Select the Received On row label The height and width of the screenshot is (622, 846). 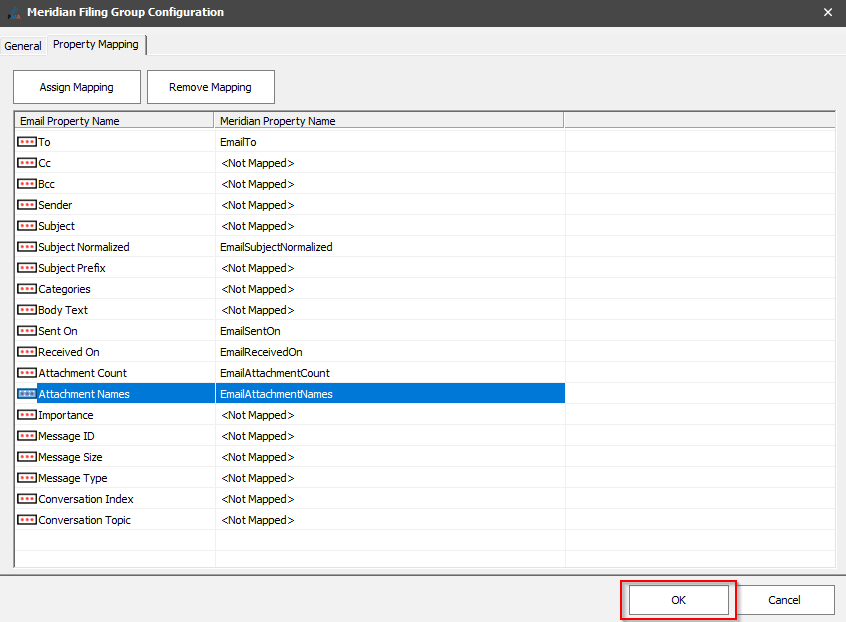click(x=69, y=352)
